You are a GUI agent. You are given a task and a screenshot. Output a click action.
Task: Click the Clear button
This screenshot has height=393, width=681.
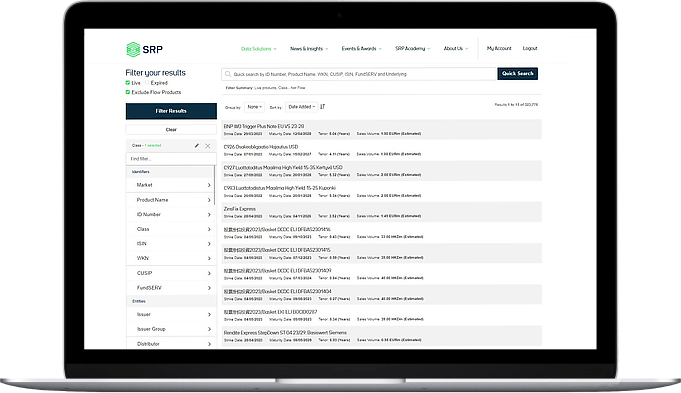coord(171,129)
